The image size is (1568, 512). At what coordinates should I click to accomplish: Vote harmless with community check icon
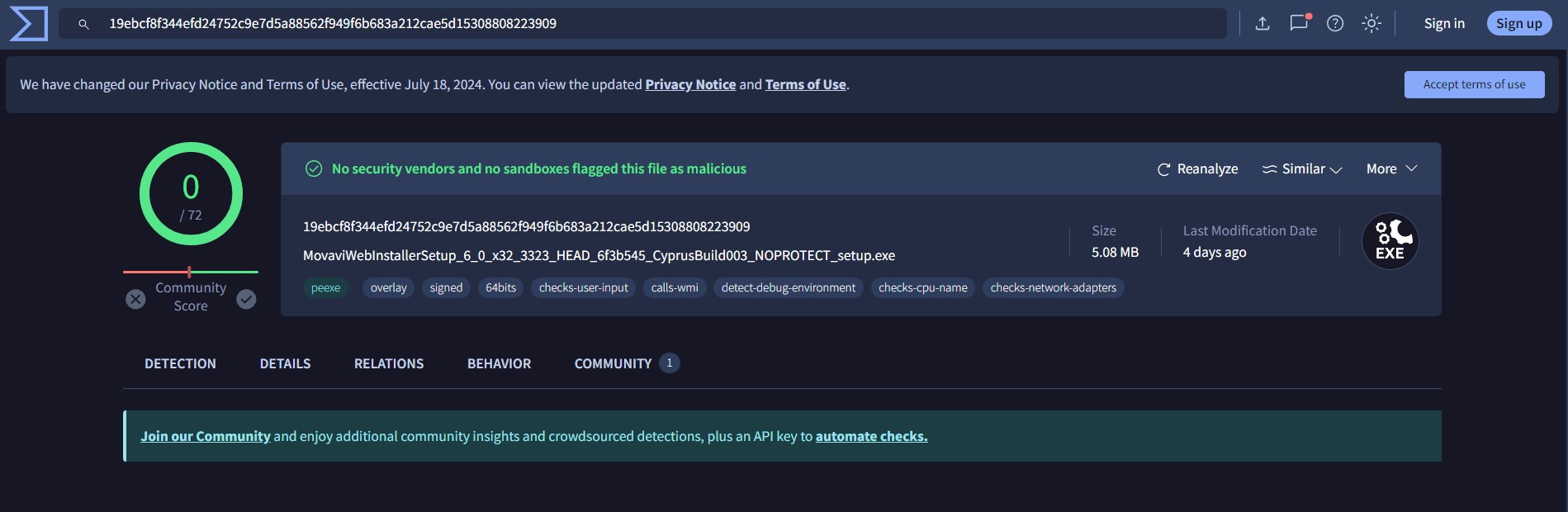(x=246, y=299)
